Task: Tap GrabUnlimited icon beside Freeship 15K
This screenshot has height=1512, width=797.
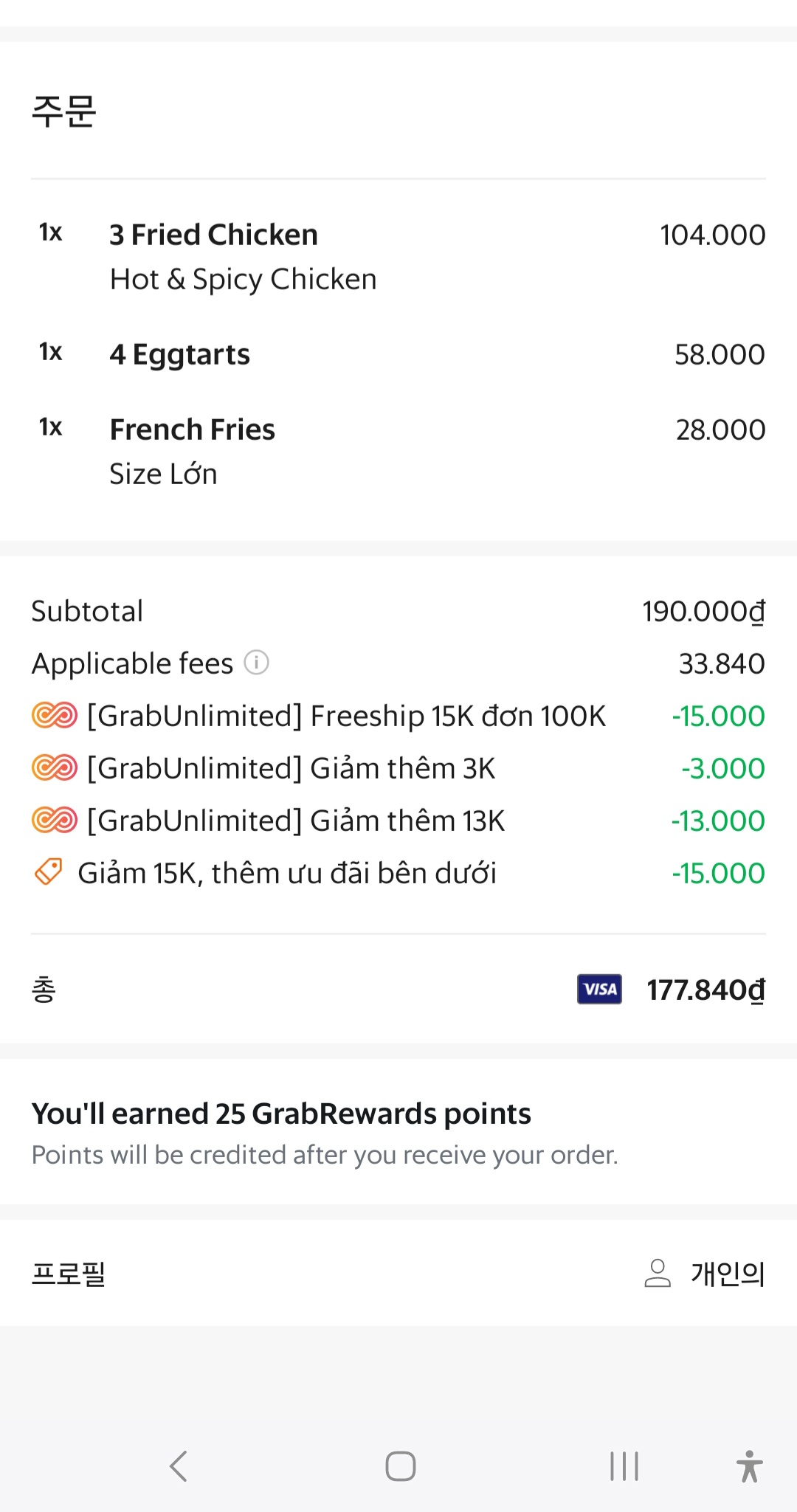Action: pyautogui.click(x=55, y=716)
